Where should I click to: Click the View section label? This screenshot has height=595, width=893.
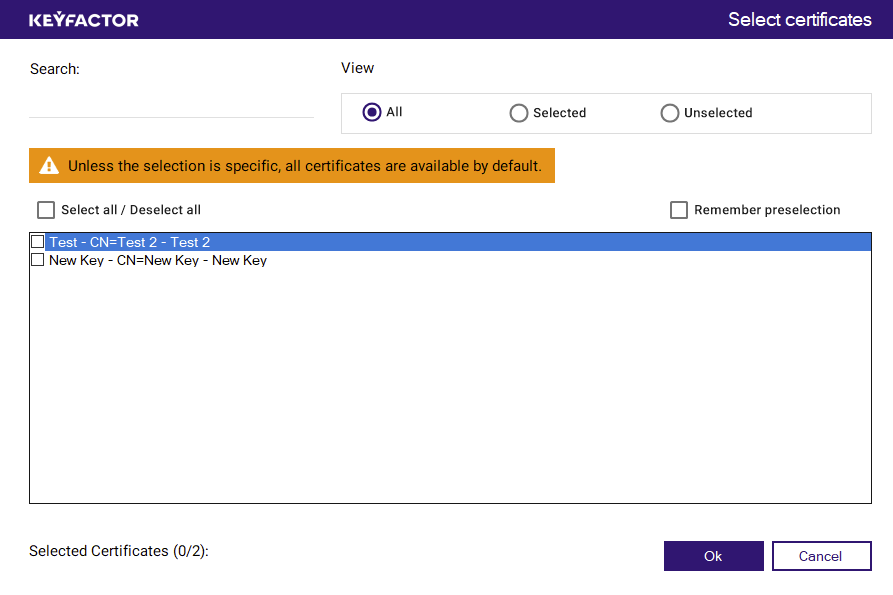pos(357,68)
